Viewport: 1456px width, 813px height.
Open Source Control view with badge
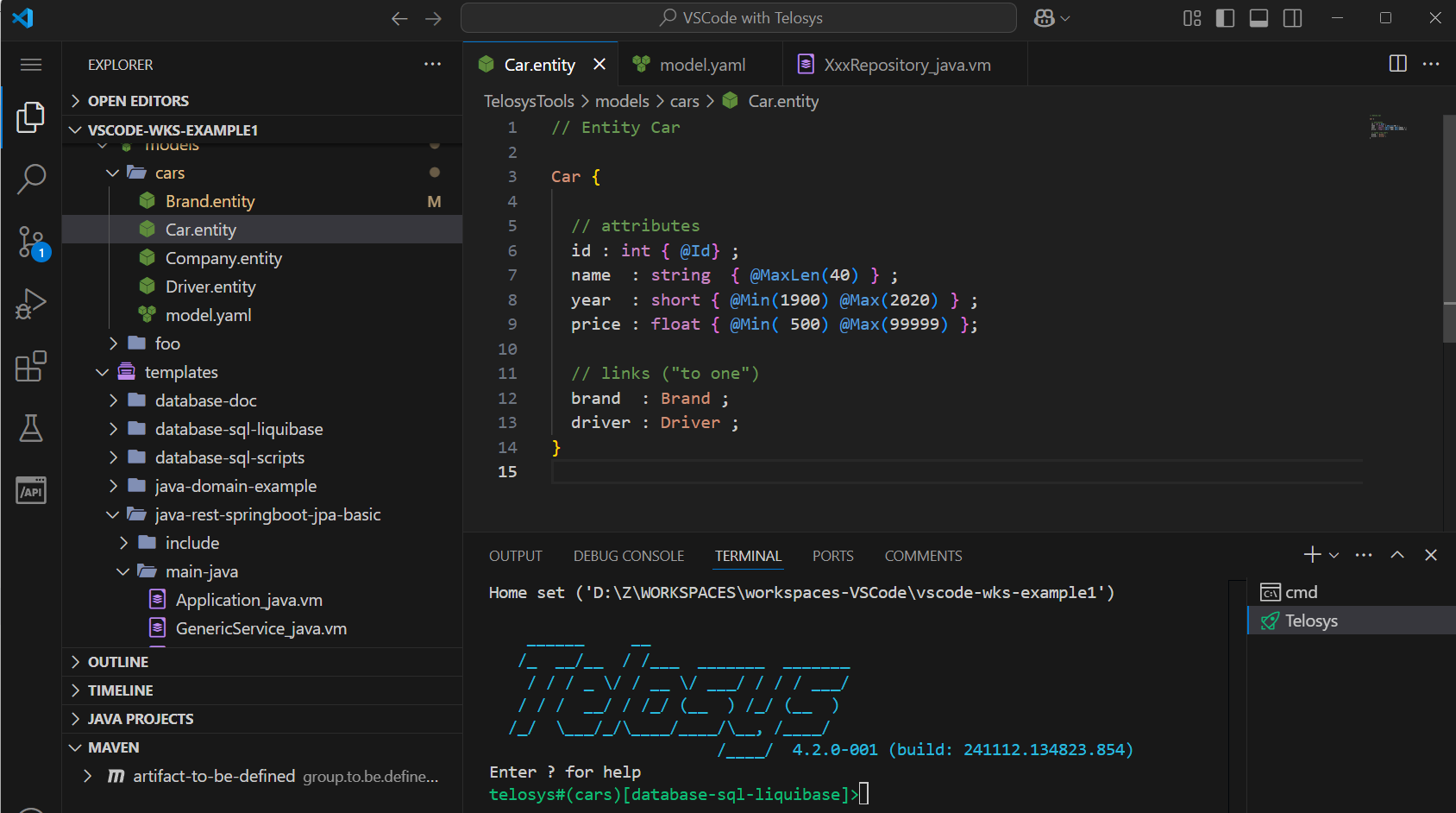[31, 243]
